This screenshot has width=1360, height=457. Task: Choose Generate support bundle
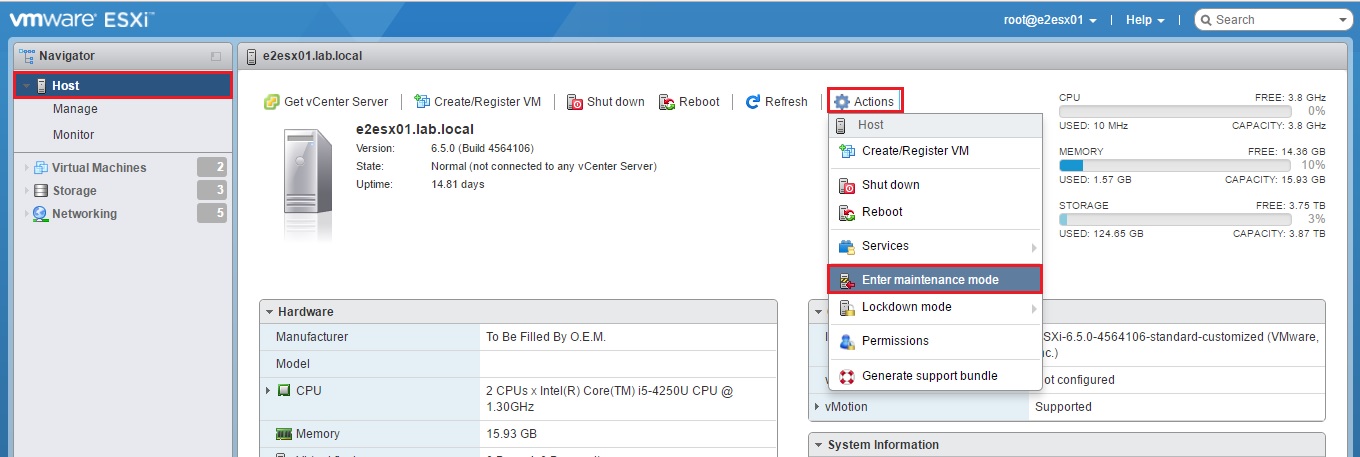pyautogui.click(x=936, y=376)
